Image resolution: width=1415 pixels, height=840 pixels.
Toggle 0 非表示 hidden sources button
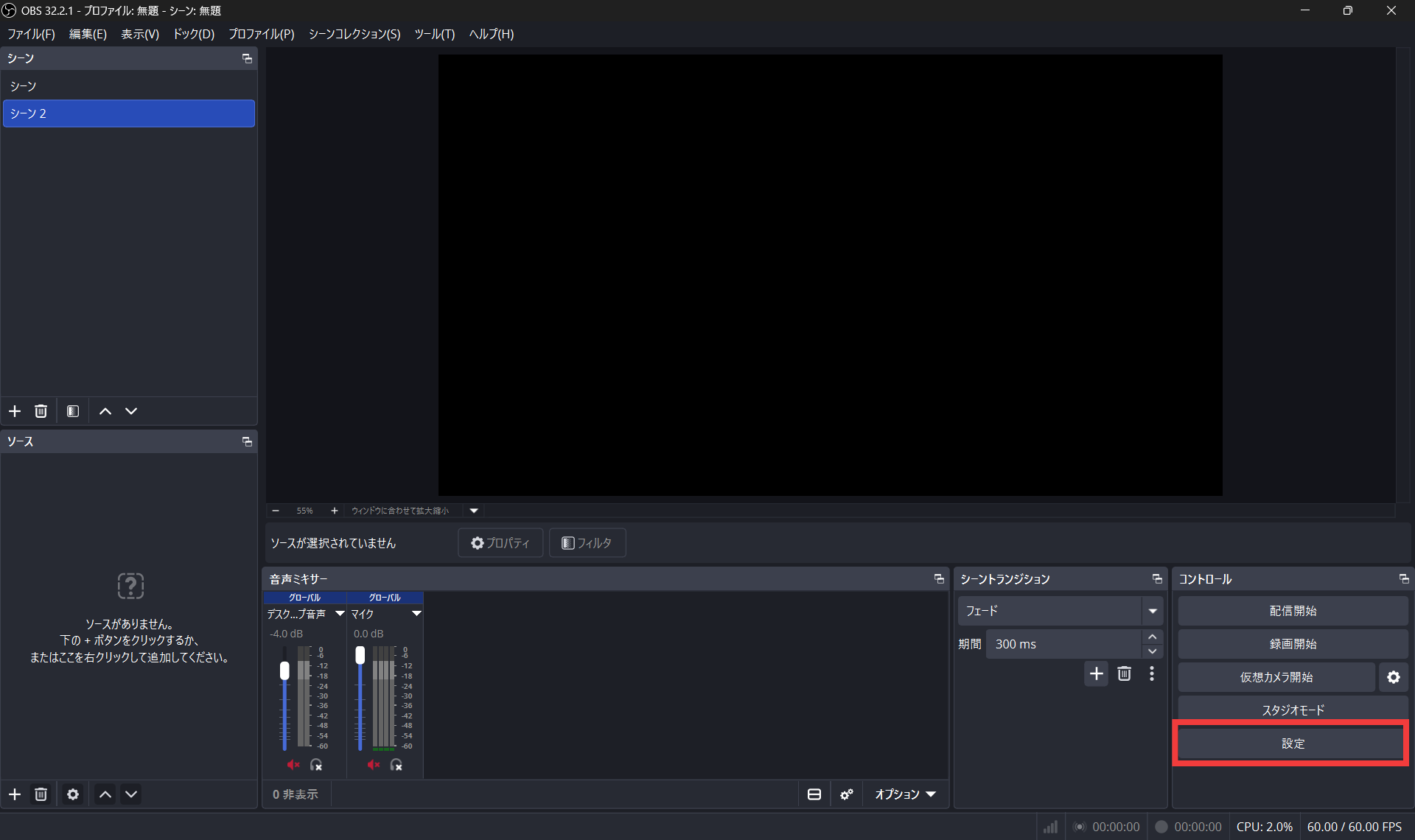(x=296, y=794)
